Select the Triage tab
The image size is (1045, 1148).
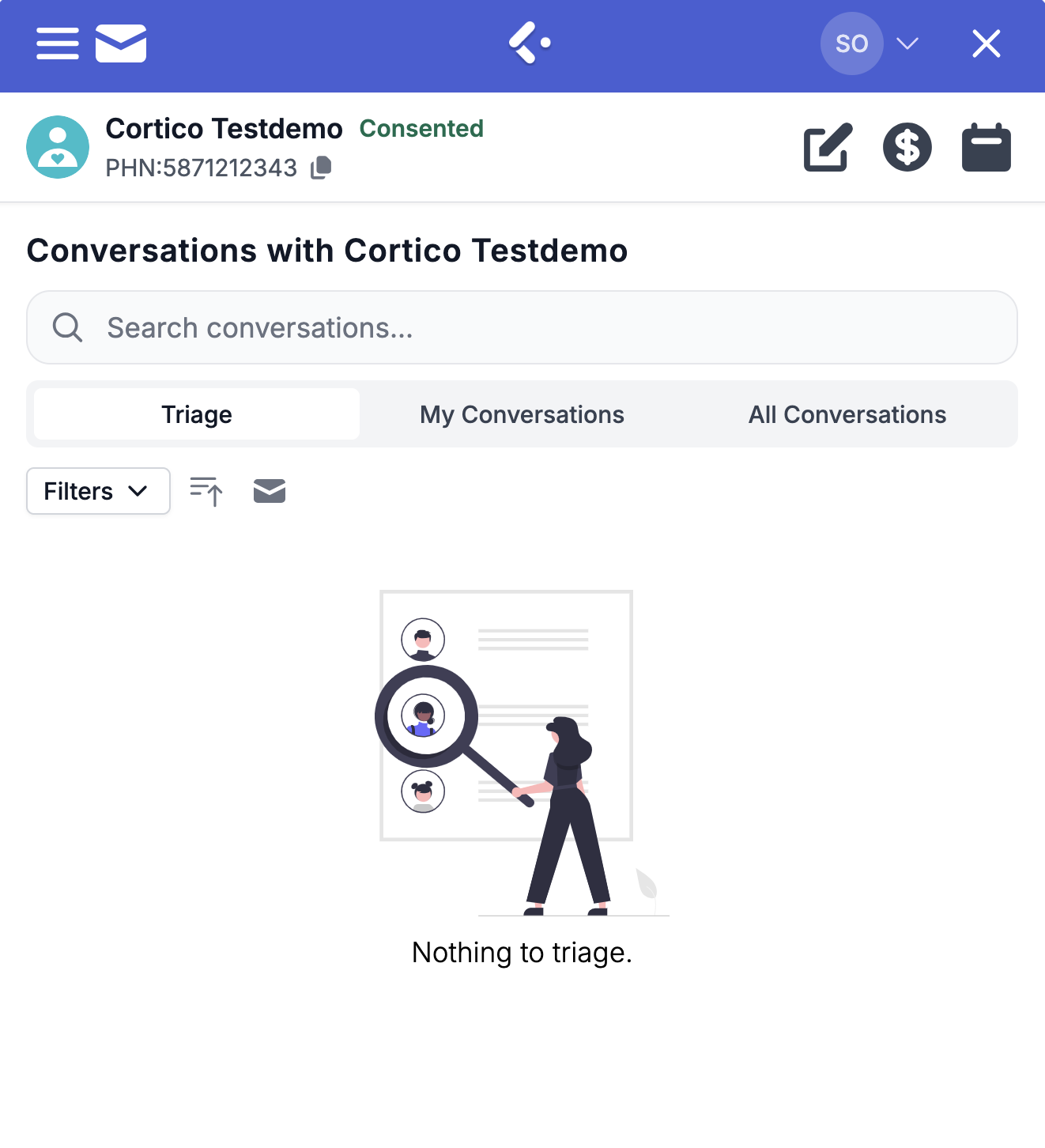tap(197, 414)
